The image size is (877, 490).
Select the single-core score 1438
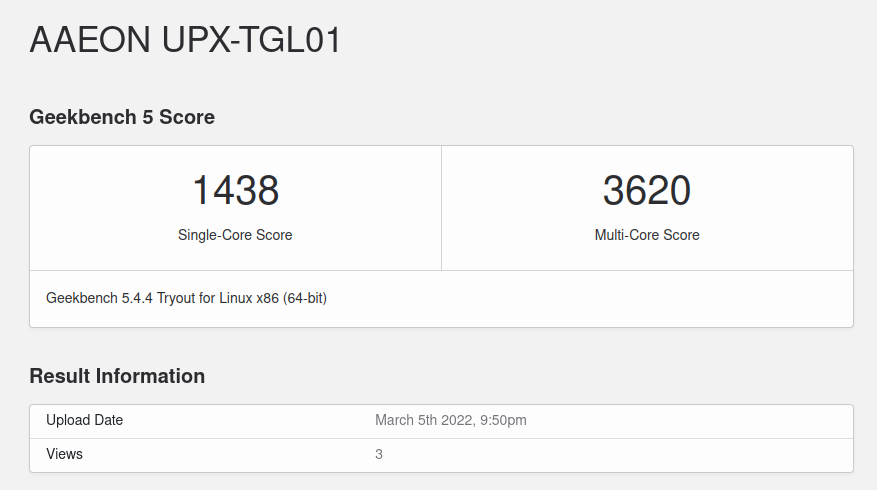(235, 190)
